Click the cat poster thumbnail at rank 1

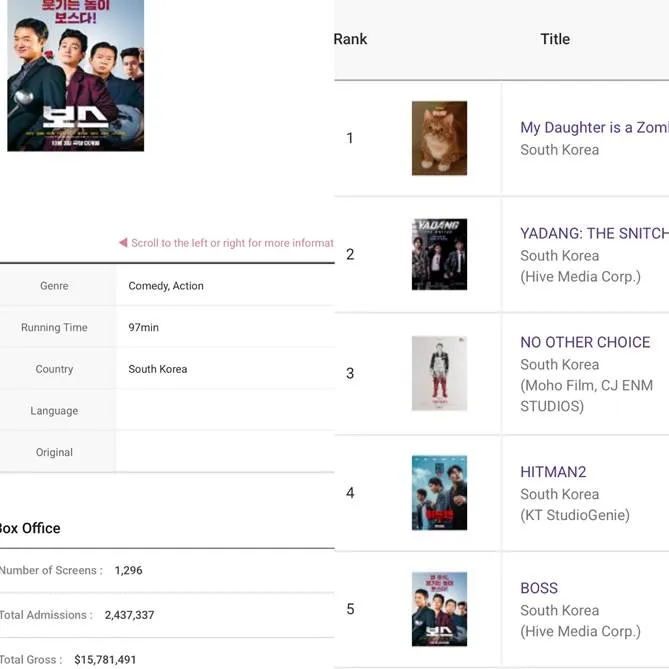pyautogui.click(x=439, y=138)
